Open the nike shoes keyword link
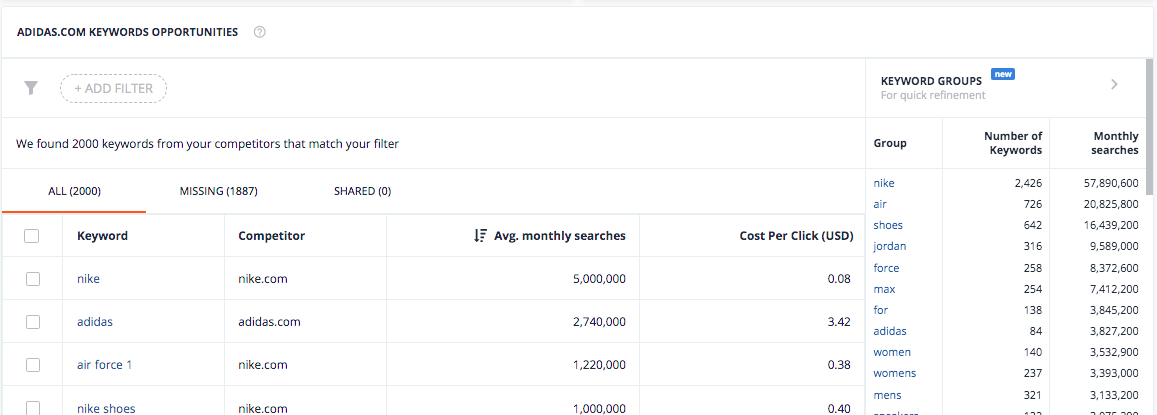The image size is (1157, 415). click(106, 408)
